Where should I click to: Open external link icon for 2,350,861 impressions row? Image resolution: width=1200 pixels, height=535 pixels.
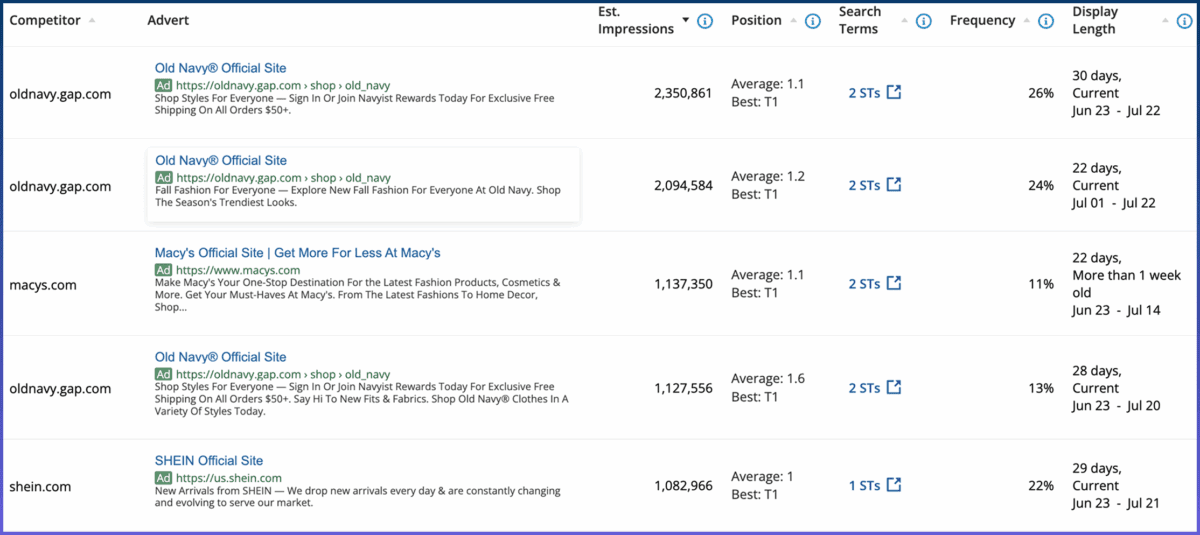(894, 92)
